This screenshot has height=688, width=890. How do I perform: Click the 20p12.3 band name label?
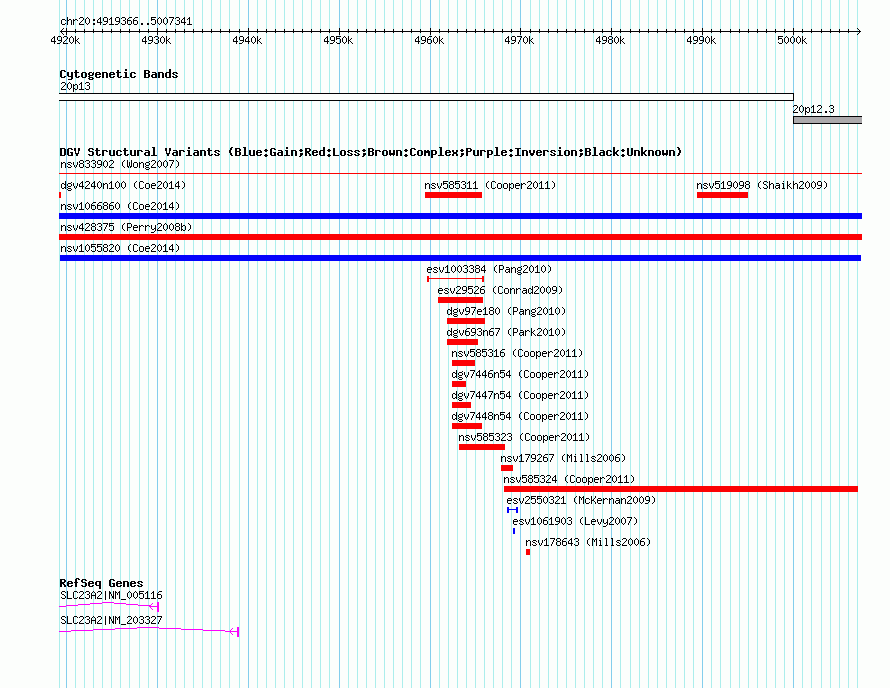point(813,110)
